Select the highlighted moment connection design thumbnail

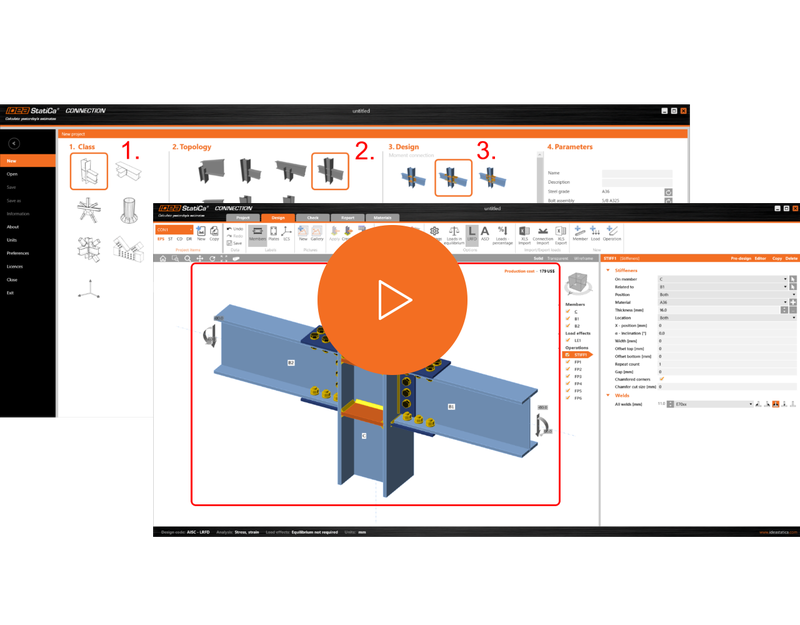pos(453,178)
